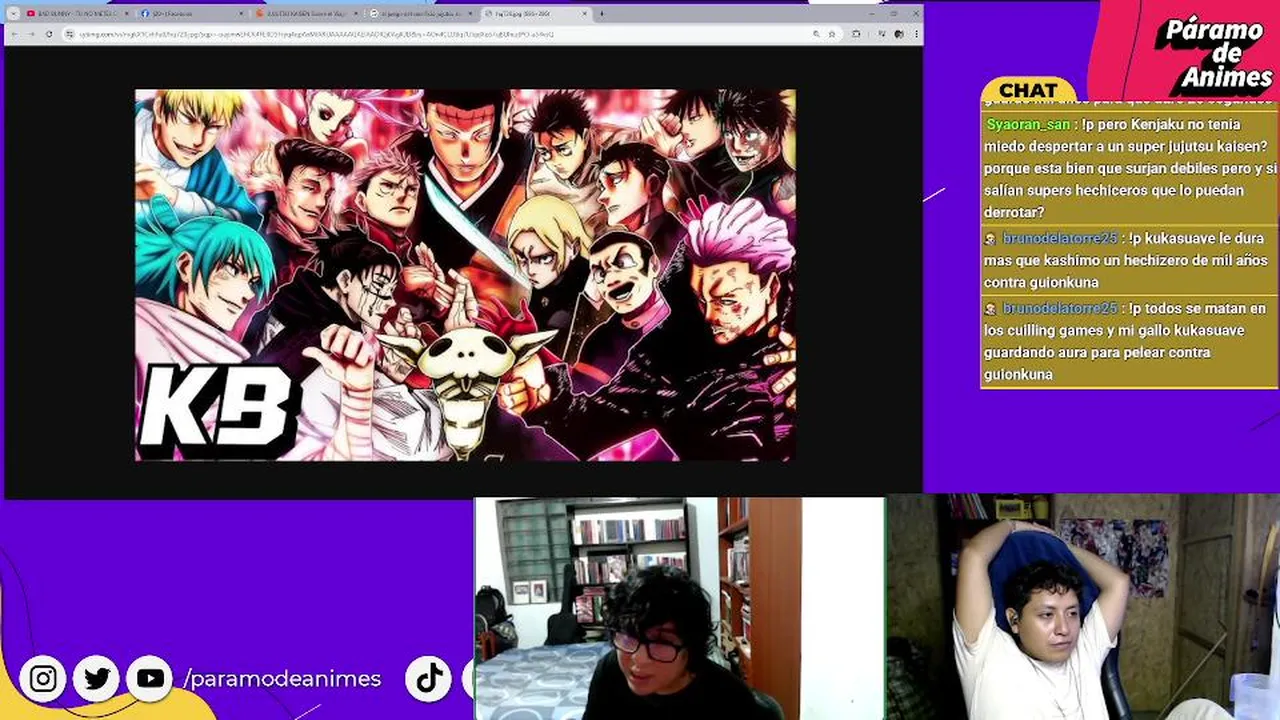Close the Facebook browser tab
1280x720 pixels.
tap(241, 14)
